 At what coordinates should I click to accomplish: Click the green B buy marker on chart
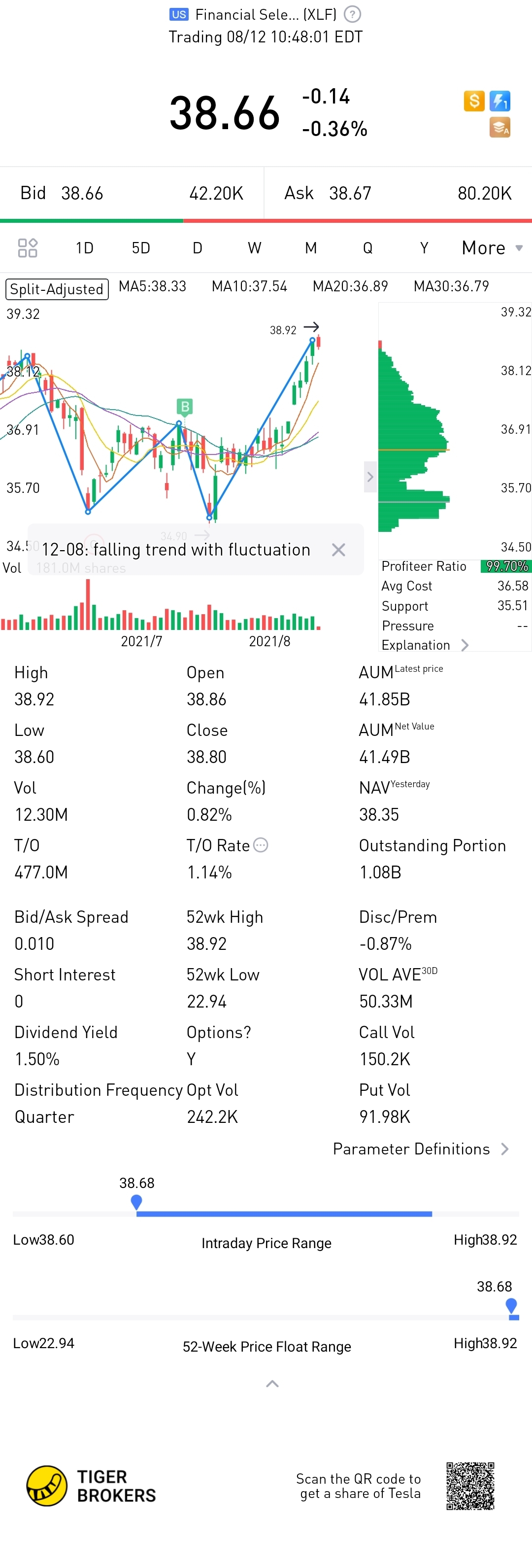tap(184, 406)
